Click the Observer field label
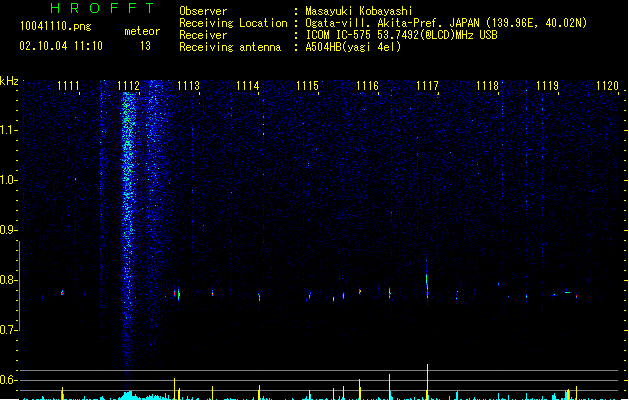629x400 pixels. 203,11
